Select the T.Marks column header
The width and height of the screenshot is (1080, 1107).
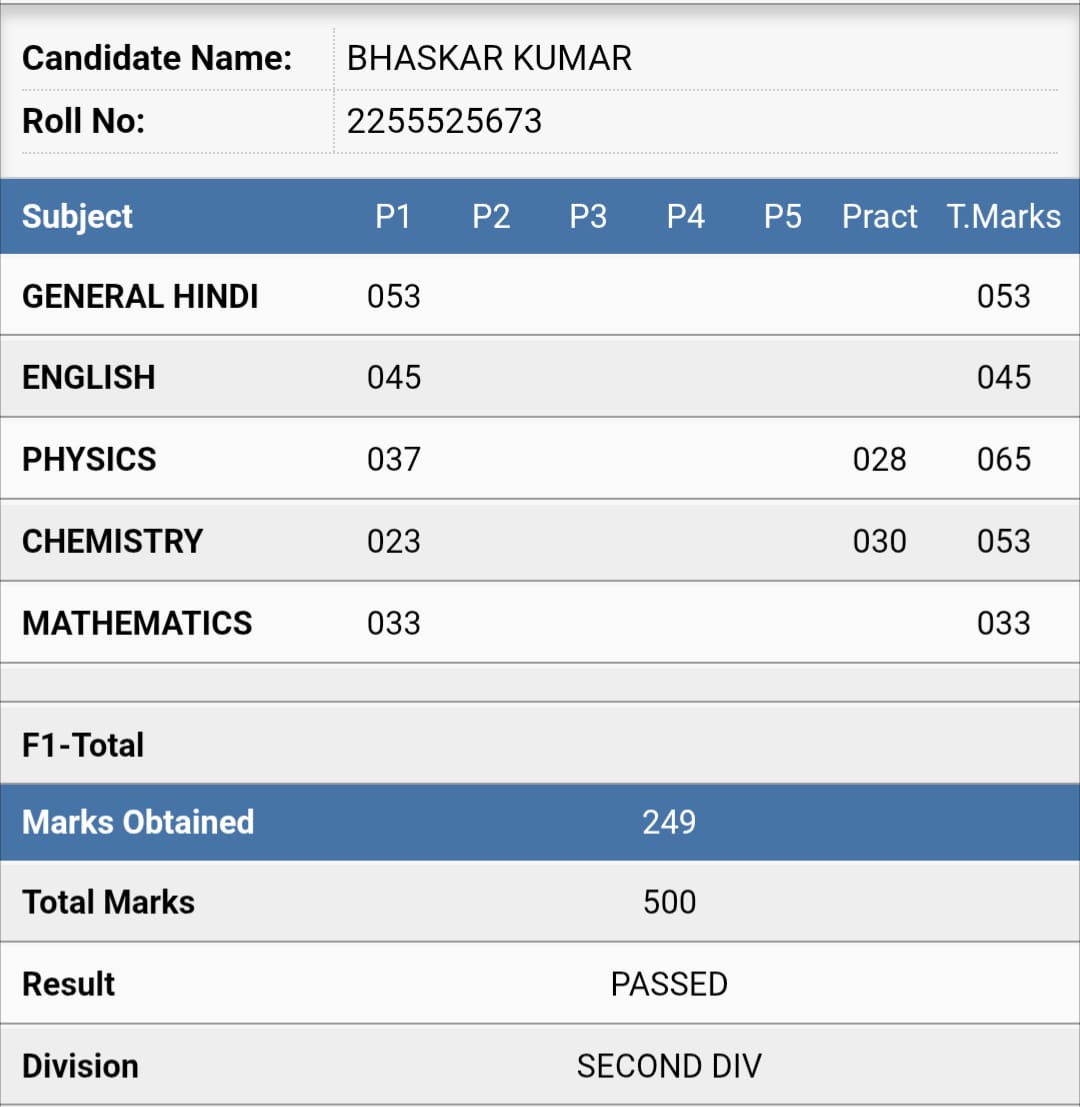tap(1004, 217)
